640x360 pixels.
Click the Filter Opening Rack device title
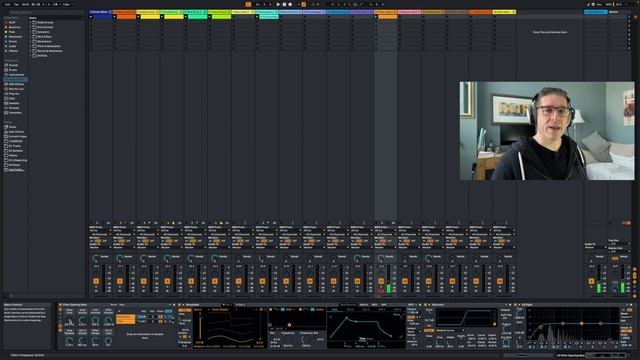(x=75, y=305)
